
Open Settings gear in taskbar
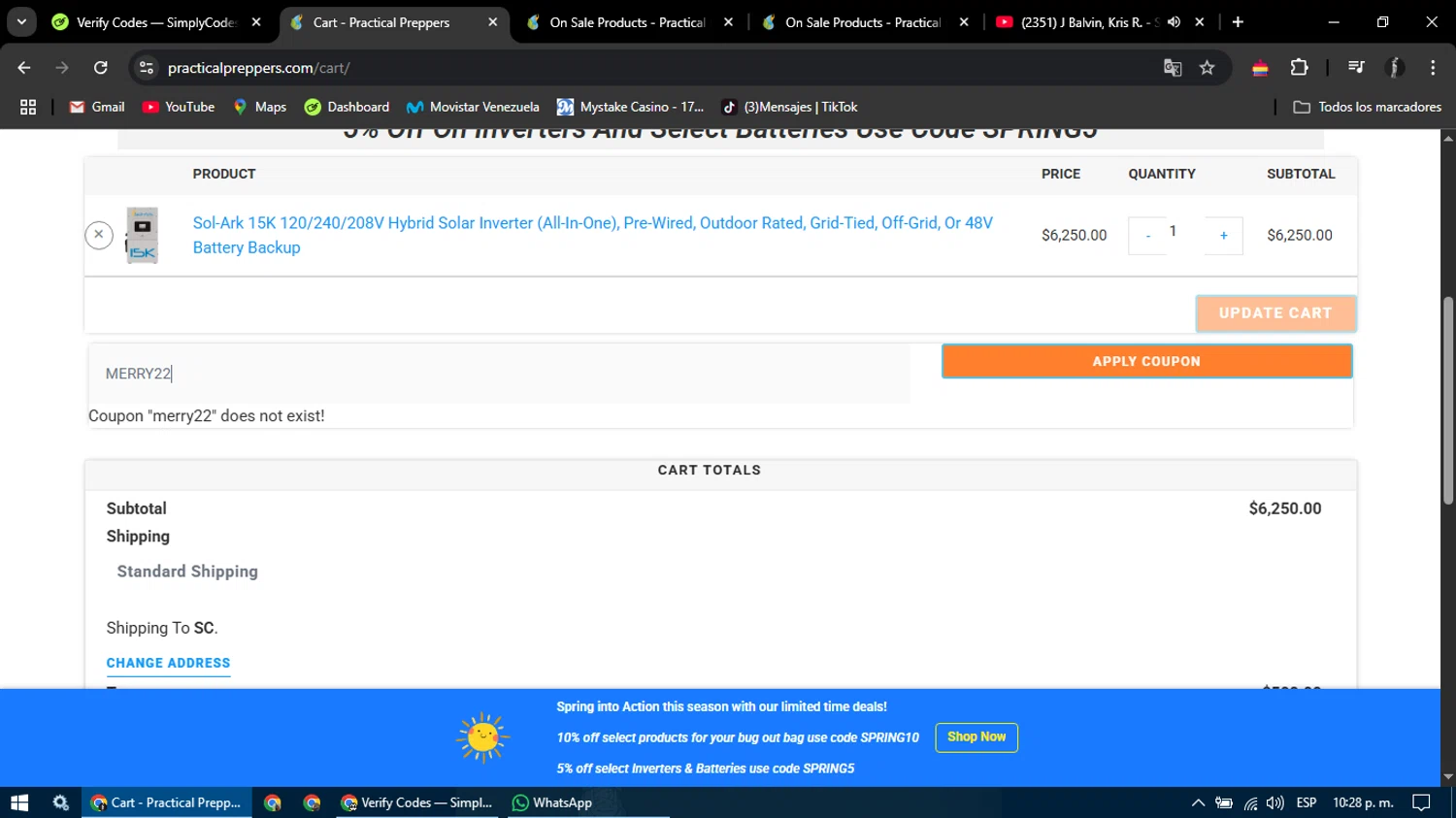(60, 802)
